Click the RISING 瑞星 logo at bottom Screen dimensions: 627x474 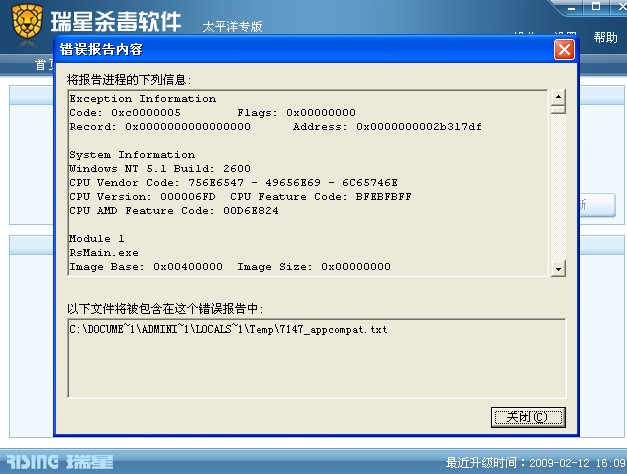60,462
